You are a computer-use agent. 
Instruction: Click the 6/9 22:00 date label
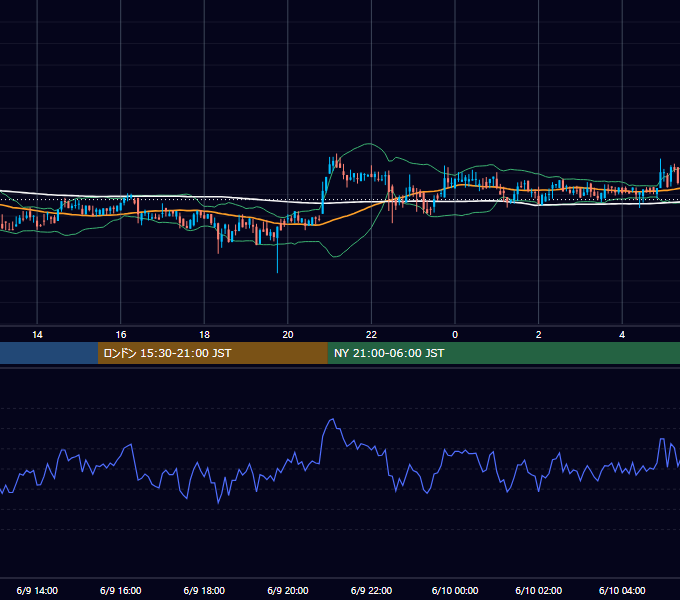pos(371,590)
